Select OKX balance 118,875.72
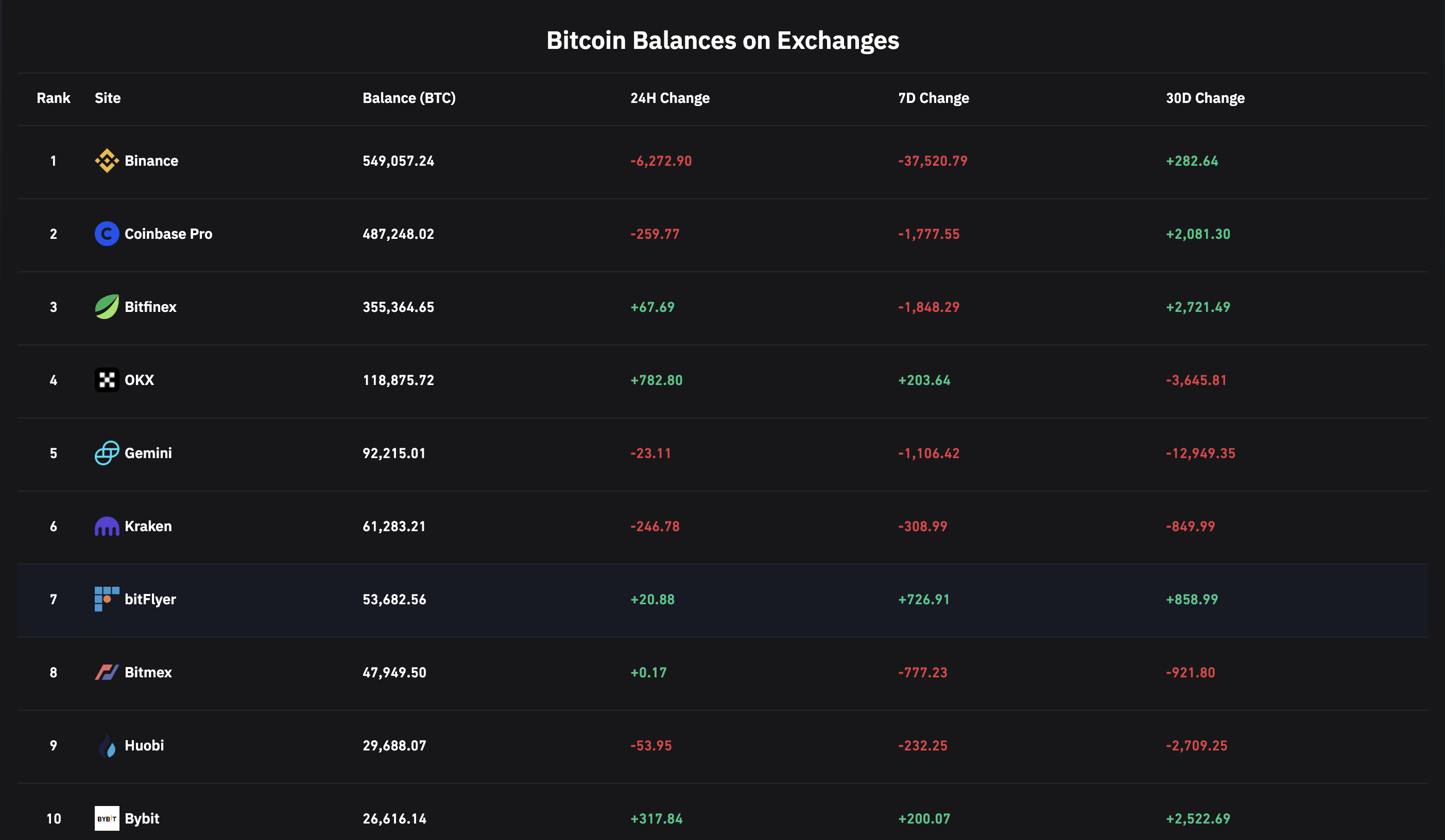 coord(398,380)
